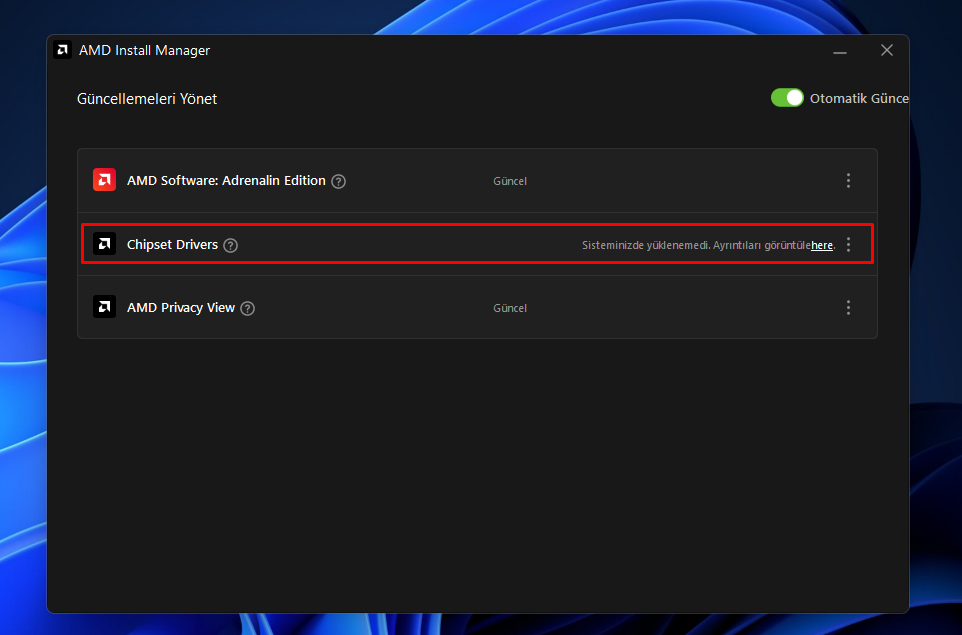
Task: Click the 'here' link for chipset details
Action: tap(822, 245)
